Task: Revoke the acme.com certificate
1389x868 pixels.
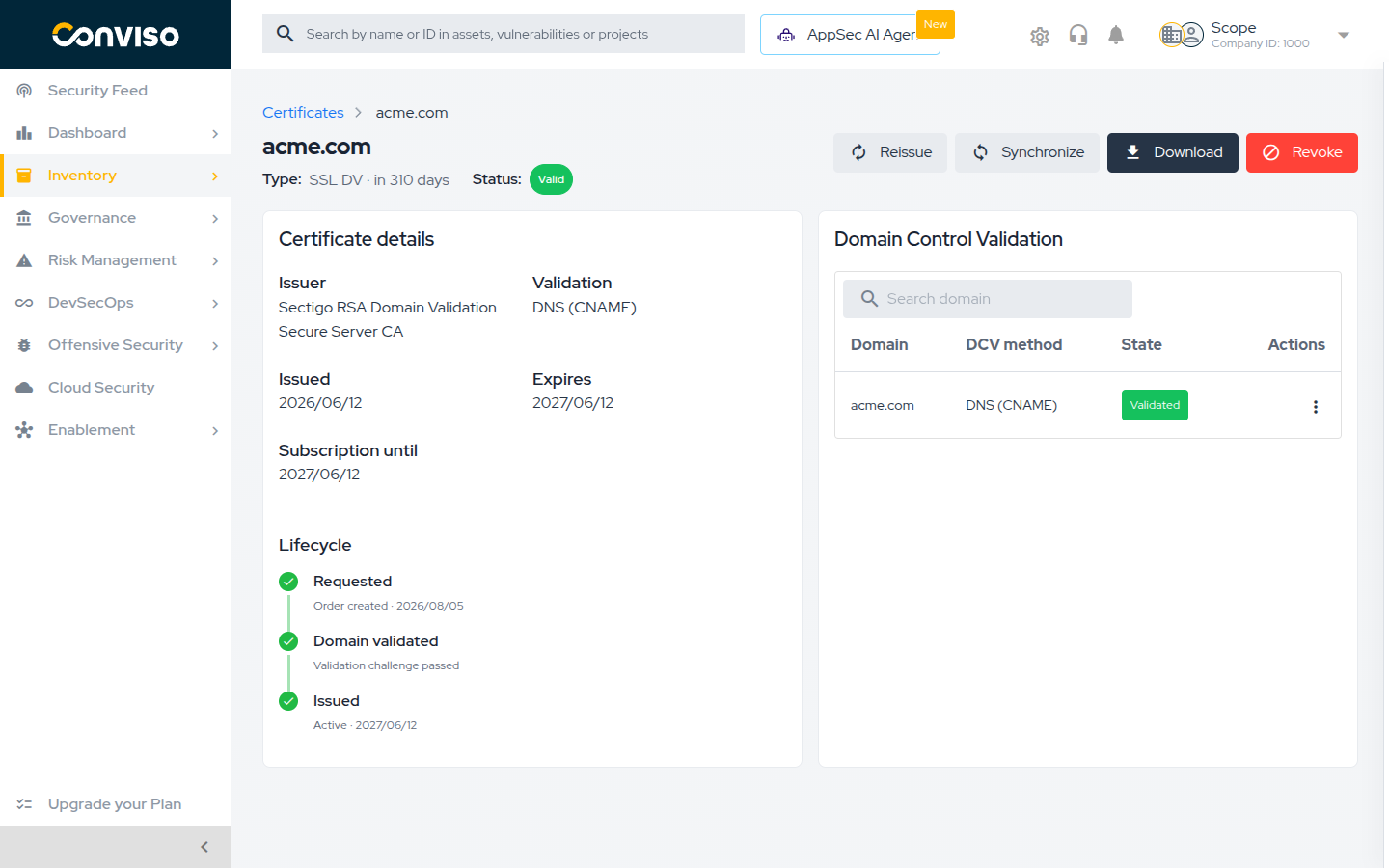Action: click(1302, 152)
